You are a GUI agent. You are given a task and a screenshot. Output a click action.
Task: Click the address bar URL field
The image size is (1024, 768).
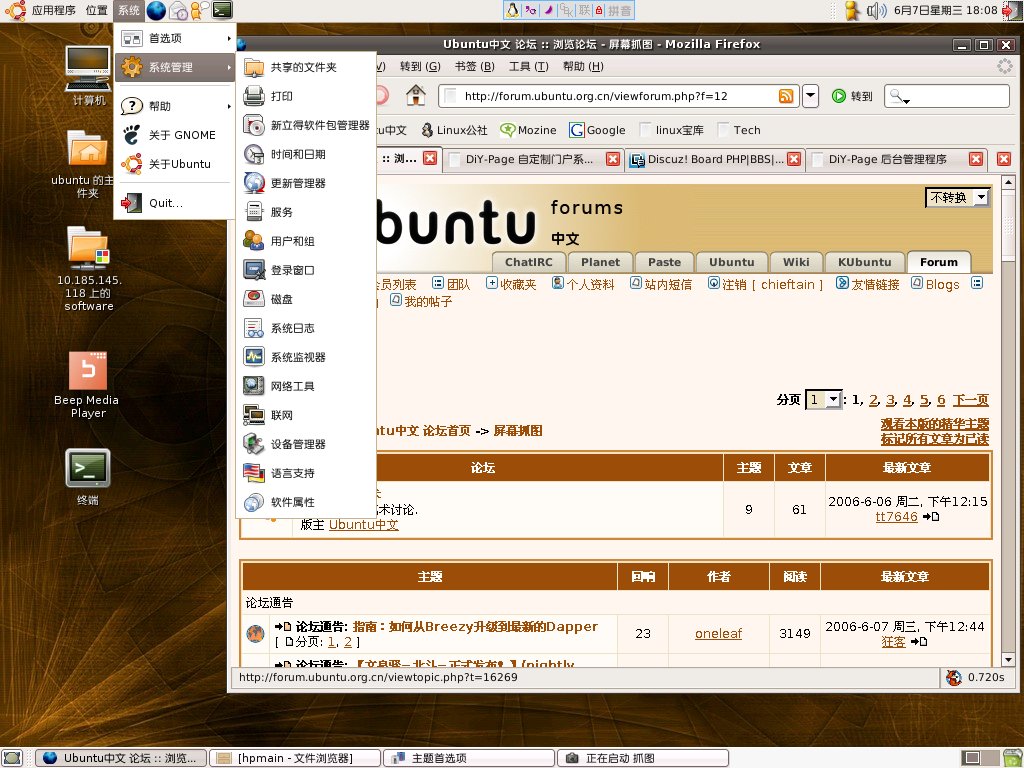[620, 96]
